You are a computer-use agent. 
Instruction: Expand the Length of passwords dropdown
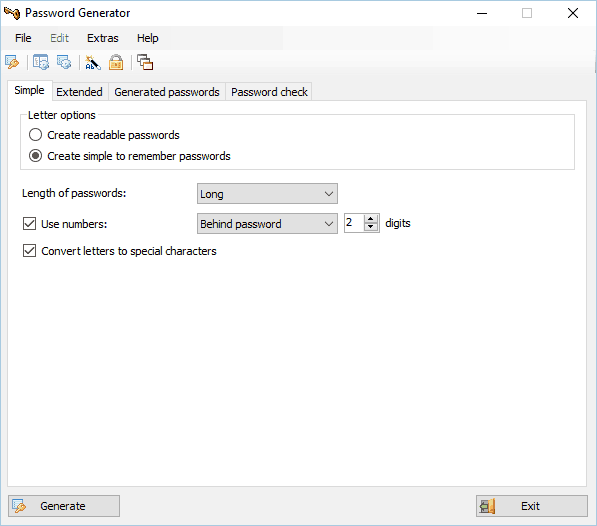267,194
